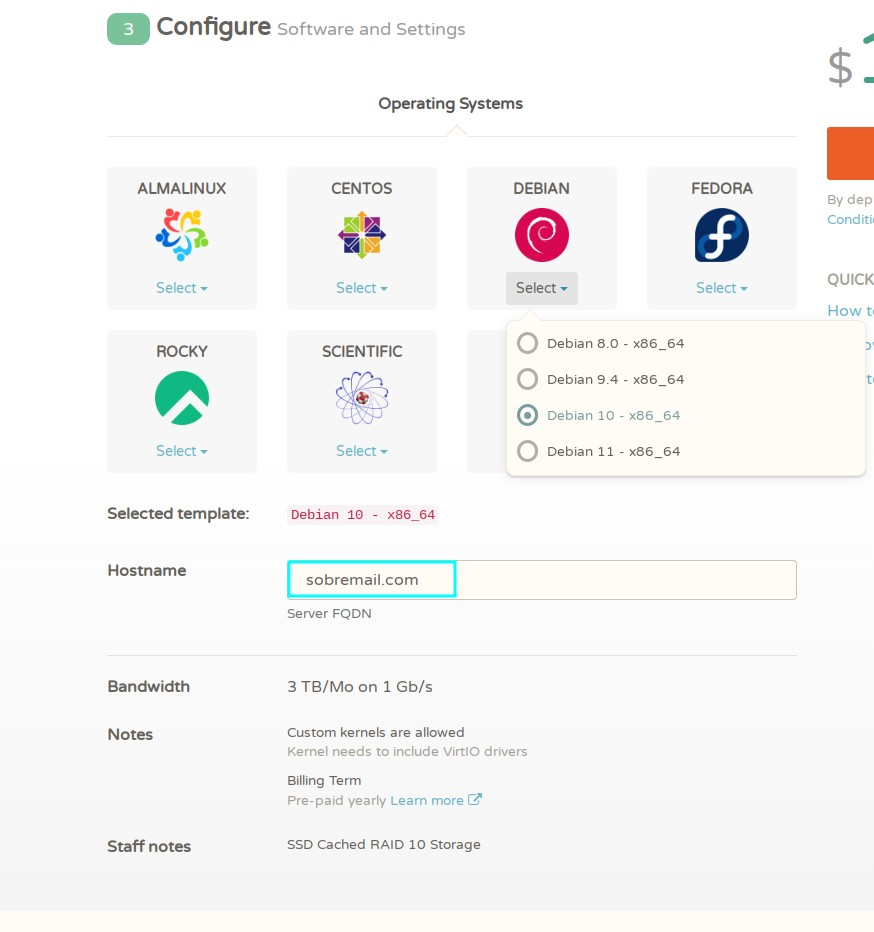Click the Custom kernels are allowed note
The image size is (874, 932).
coord(376,732)
